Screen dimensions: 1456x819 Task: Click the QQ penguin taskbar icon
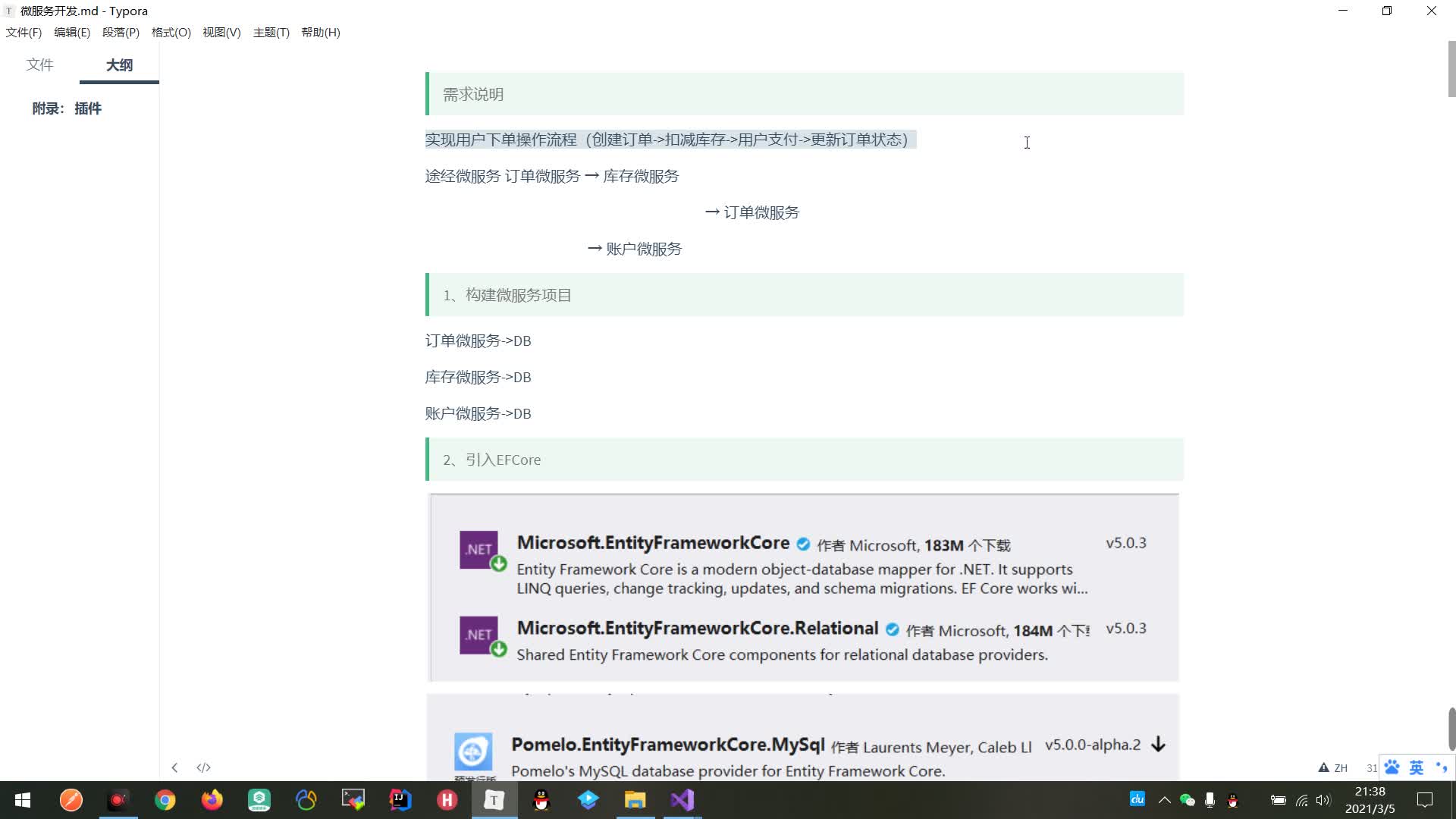coord(541,800)
